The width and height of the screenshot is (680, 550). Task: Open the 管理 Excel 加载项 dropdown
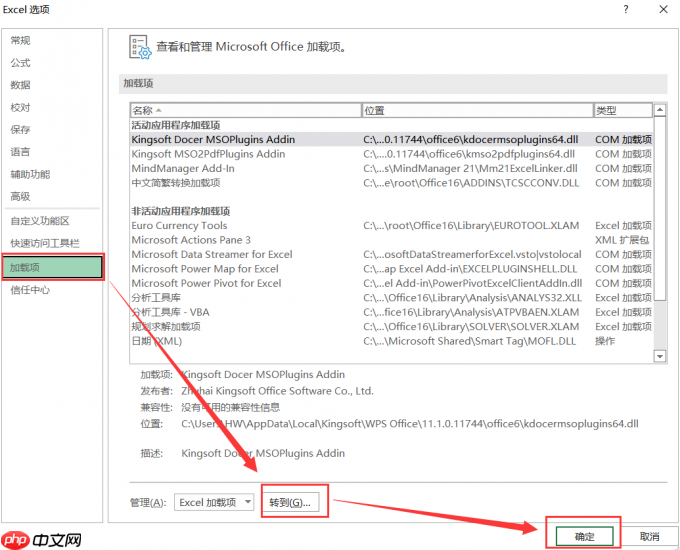(x=214, y=502)
